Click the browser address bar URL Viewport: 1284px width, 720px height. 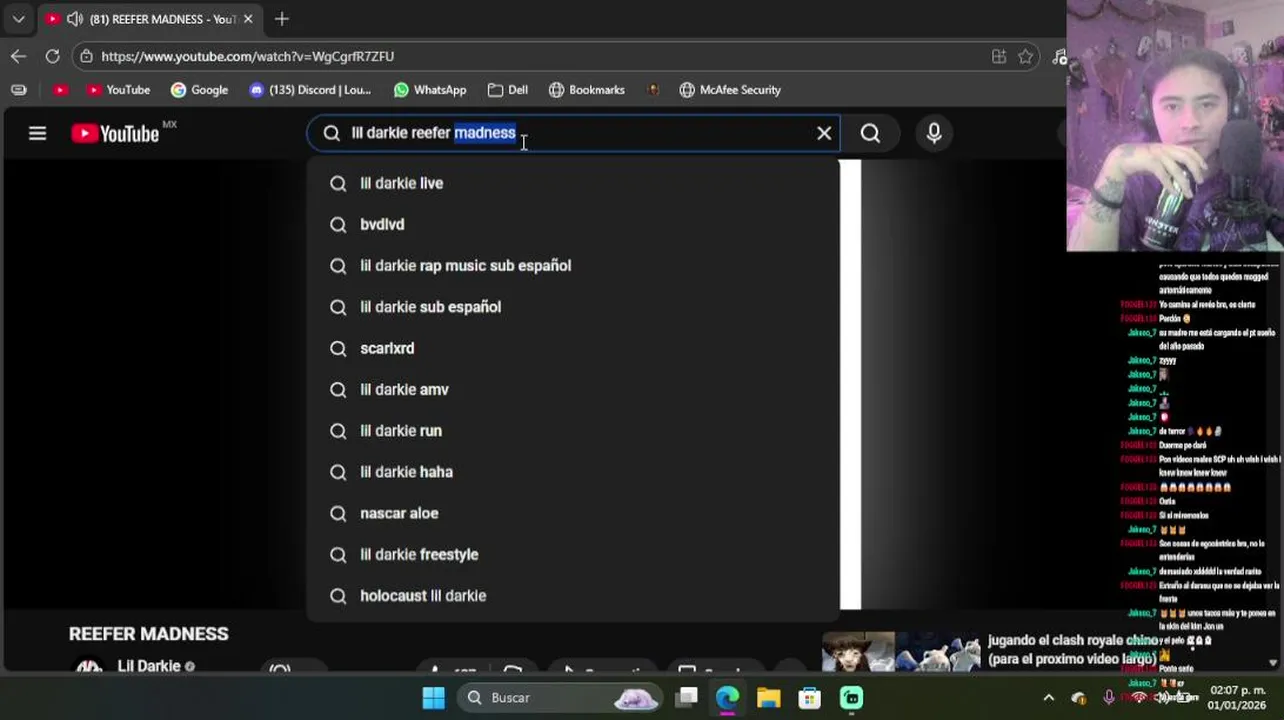[247, 57]
